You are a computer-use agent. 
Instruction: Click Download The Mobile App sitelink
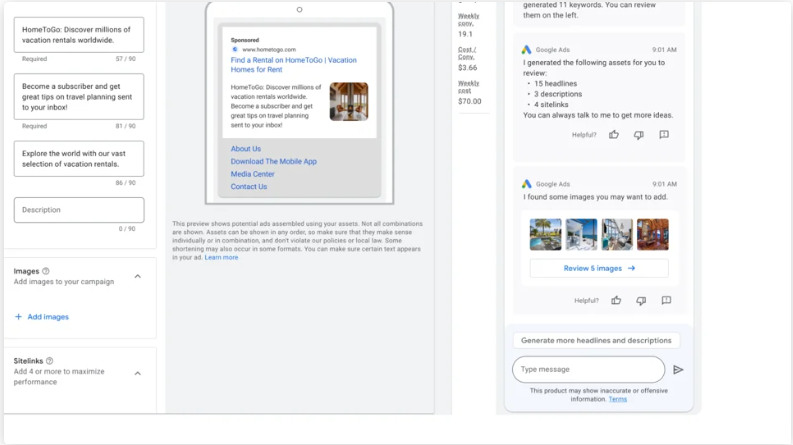274,161
